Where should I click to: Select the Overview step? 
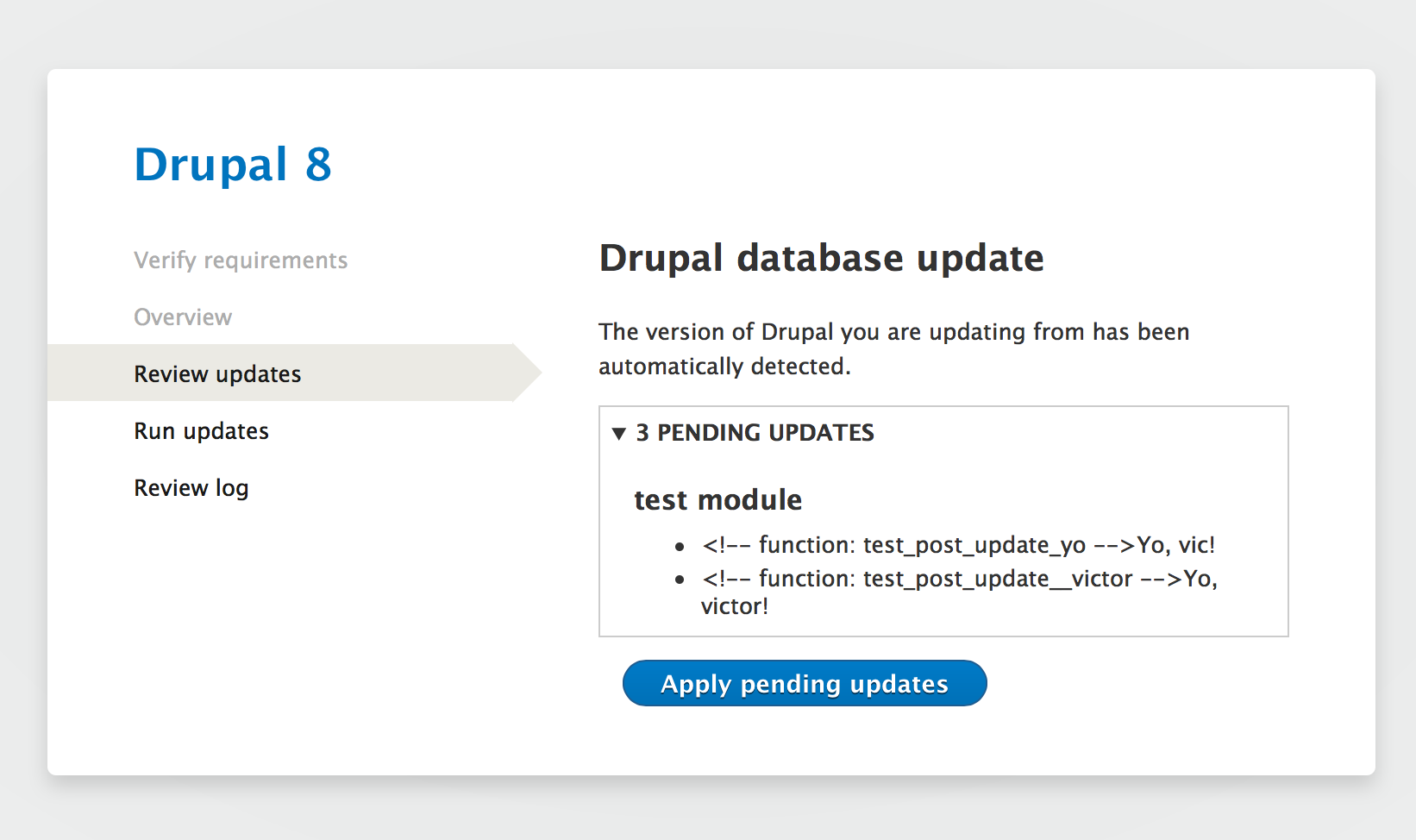click(x=182, y=317)
